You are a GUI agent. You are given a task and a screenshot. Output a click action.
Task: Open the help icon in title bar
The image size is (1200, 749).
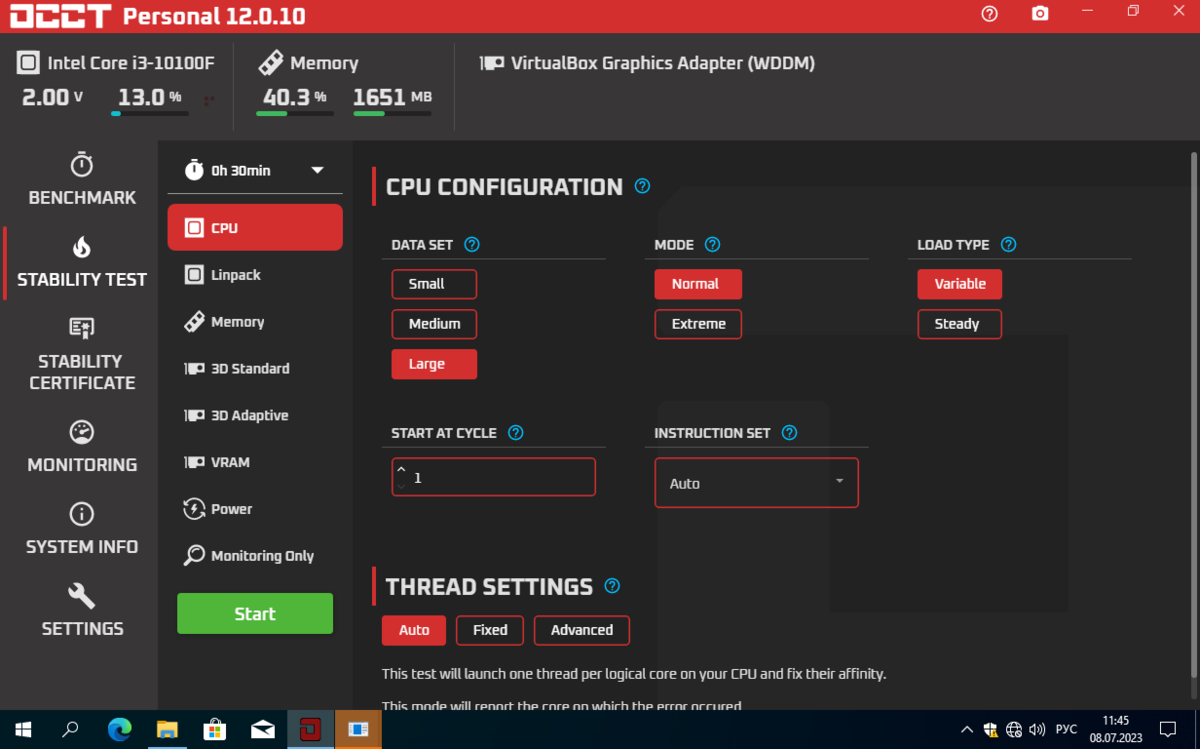pos(990,14)
